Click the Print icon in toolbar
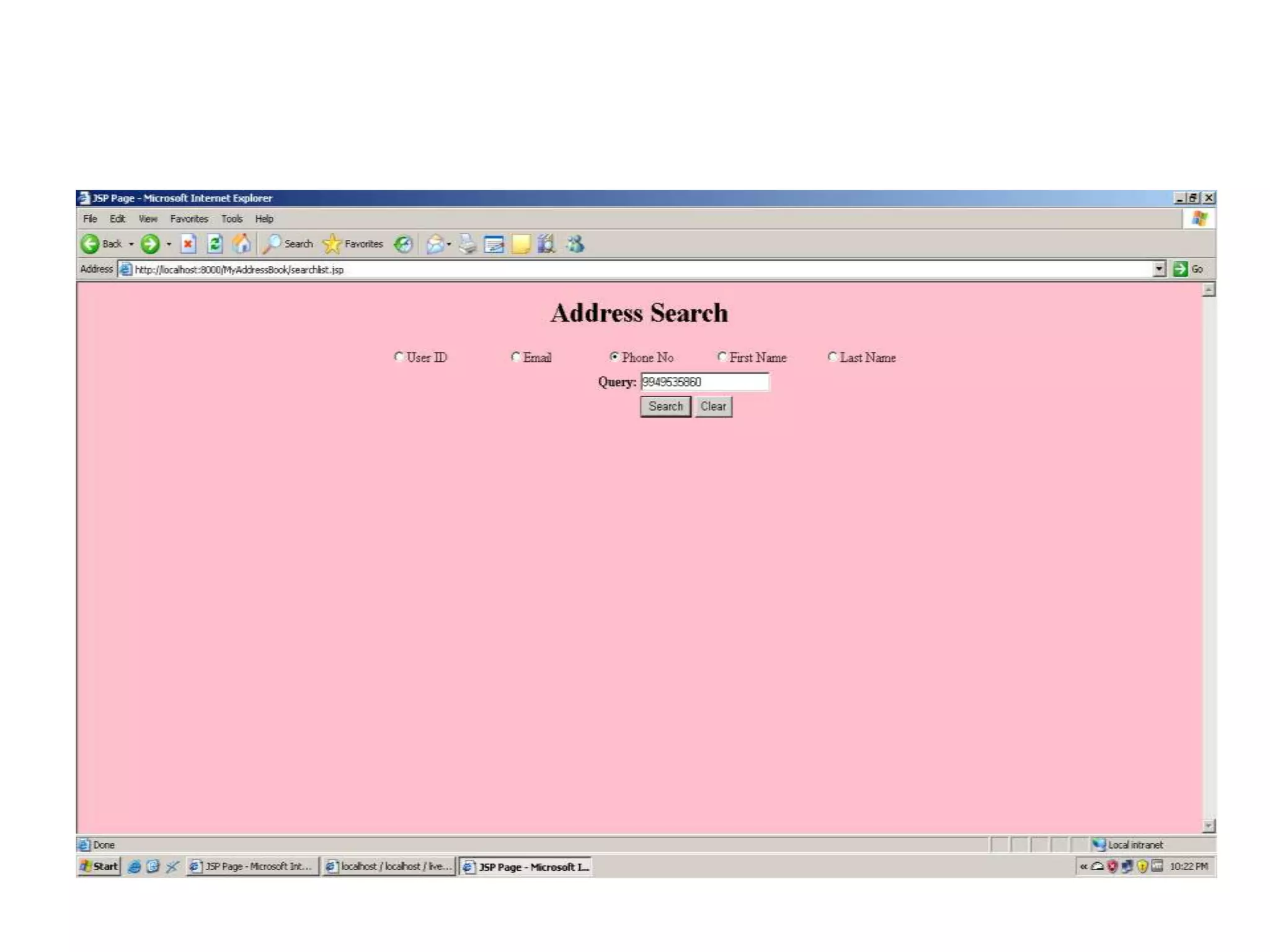The image size is (1270, 952). 468,244
